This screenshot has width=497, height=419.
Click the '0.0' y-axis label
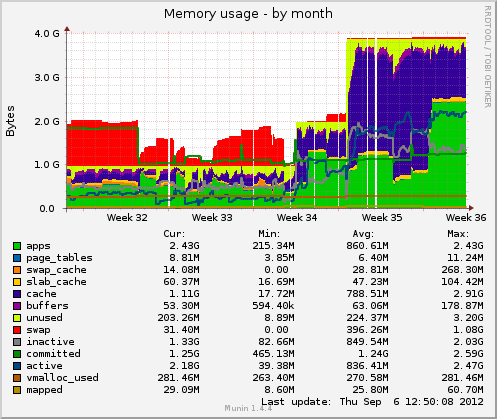coord(47,209)
